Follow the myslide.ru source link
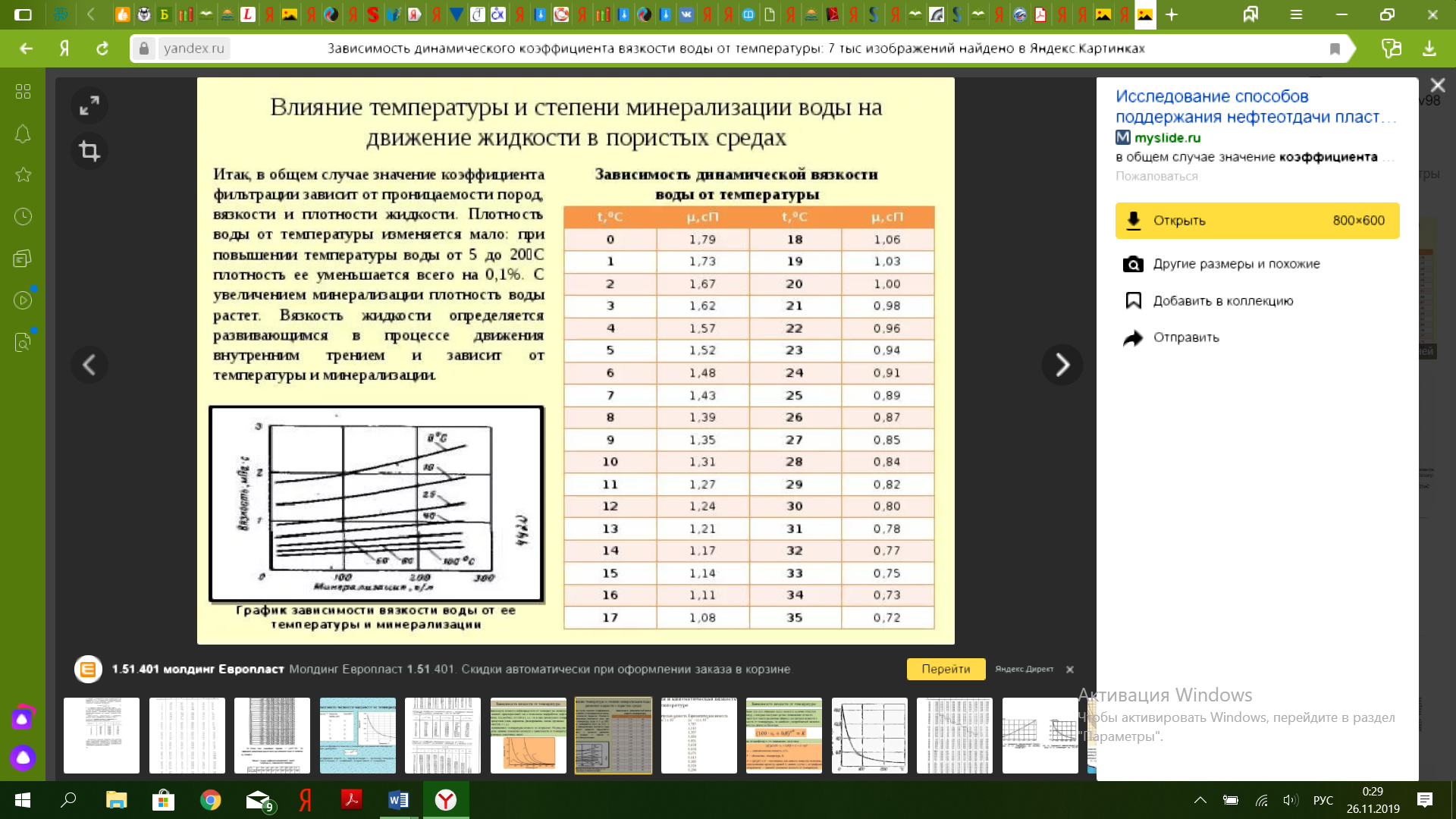The height and width of the screenshot is (819, 1456). [x=1167, y=137]
